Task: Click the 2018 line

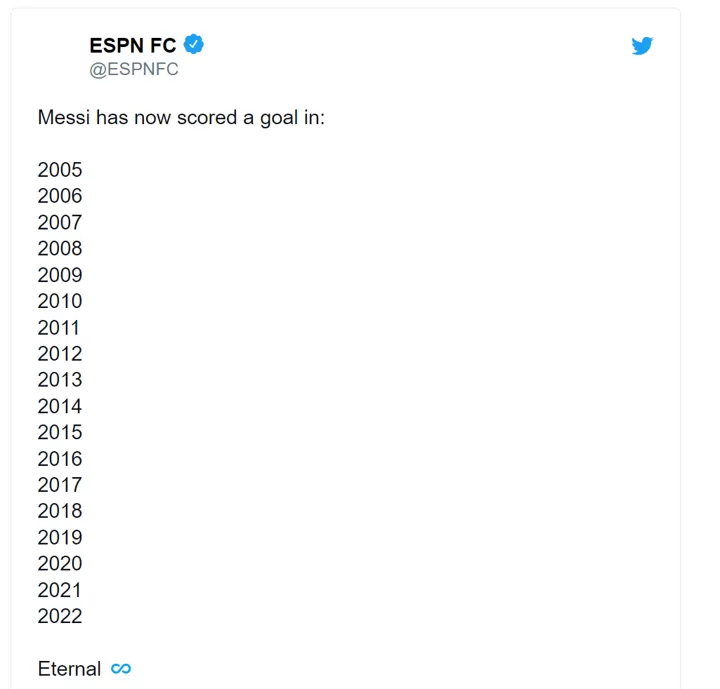Action: point(60,511)
